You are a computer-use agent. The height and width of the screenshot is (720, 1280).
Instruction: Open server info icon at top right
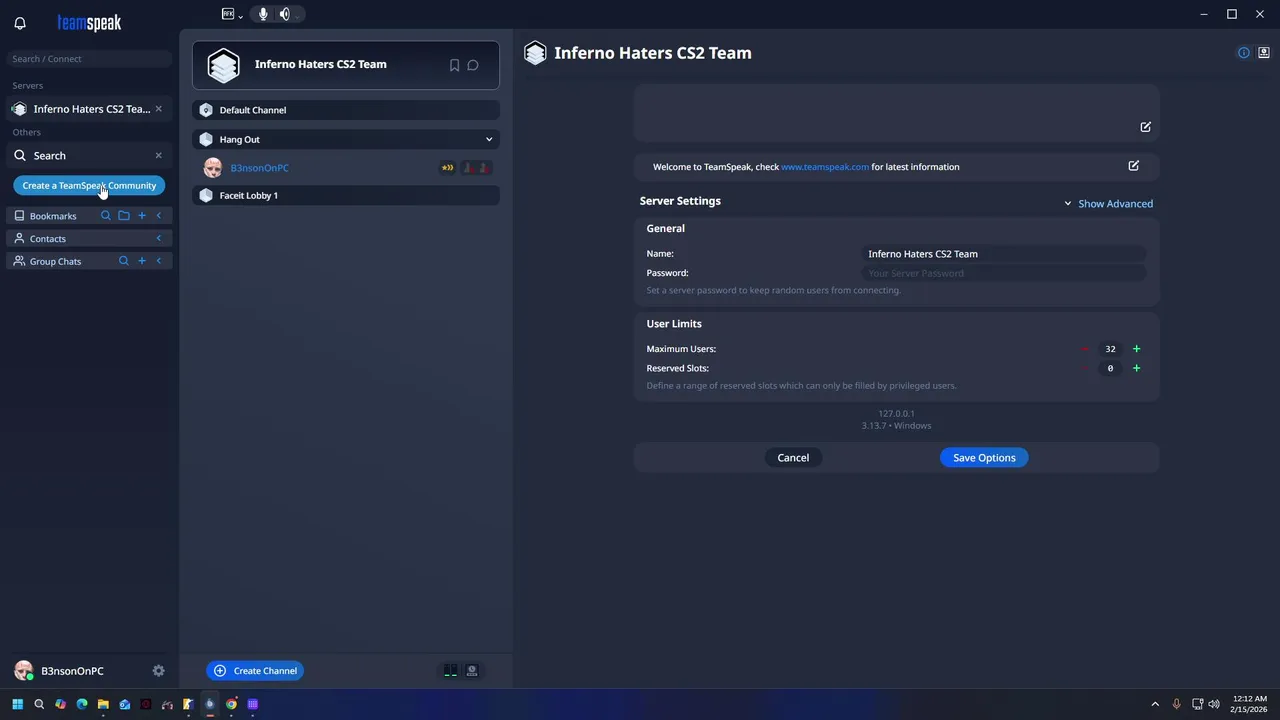pyautogui.click(x=1244, y=53)
